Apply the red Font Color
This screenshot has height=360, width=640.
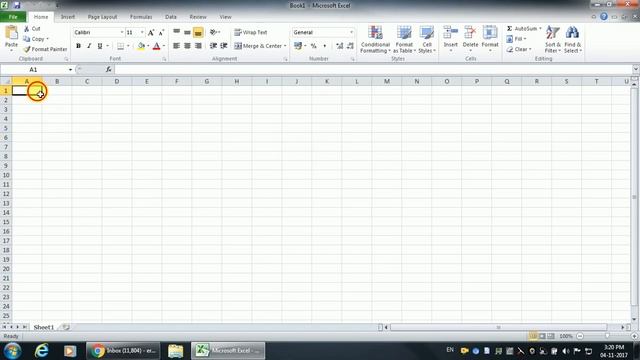156,46
